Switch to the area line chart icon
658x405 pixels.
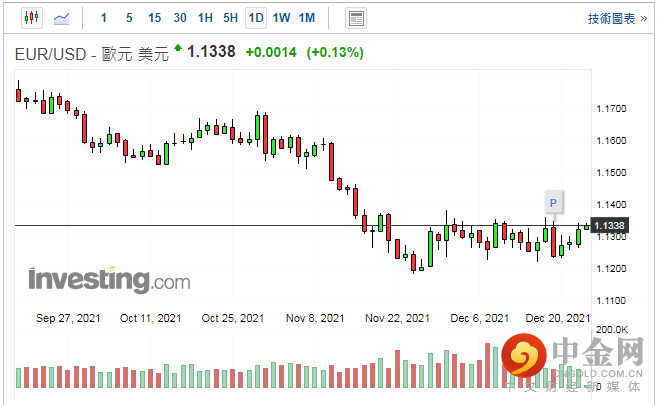61,18
